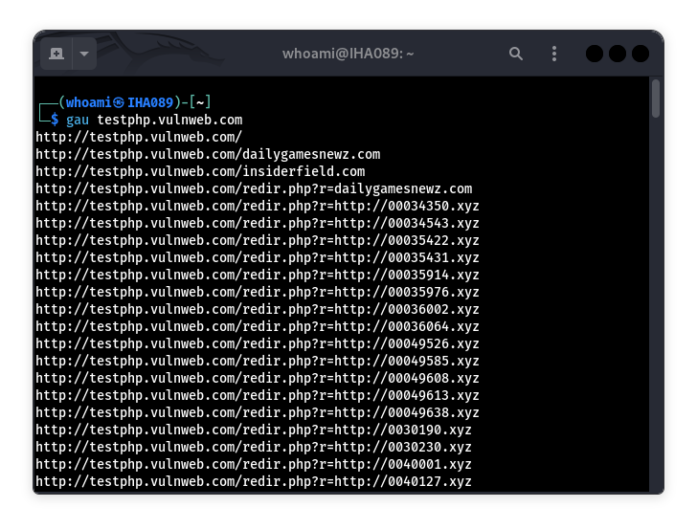
Task: Click the line ending 00049608.xyz
Action: click(257, 378)
